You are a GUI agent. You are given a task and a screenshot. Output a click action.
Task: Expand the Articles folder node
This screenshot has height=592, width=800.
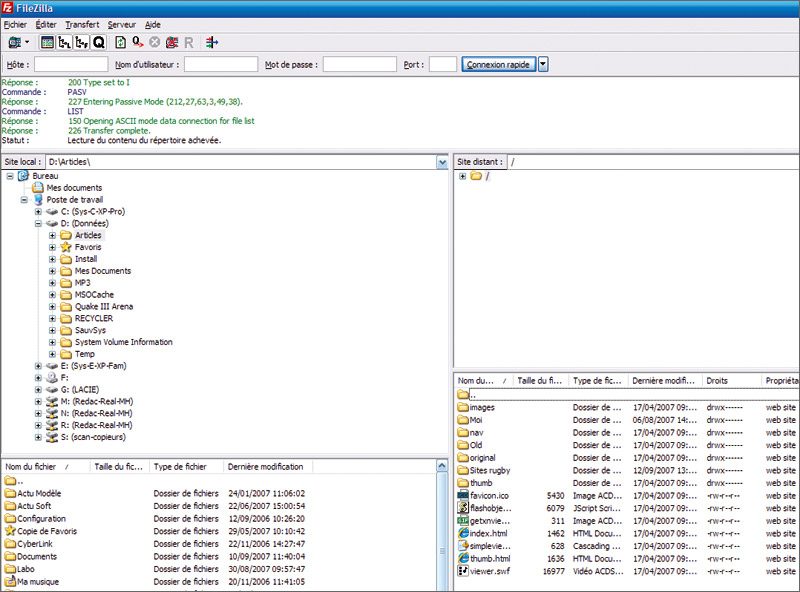pyautogui.click(x=52, y=235)
